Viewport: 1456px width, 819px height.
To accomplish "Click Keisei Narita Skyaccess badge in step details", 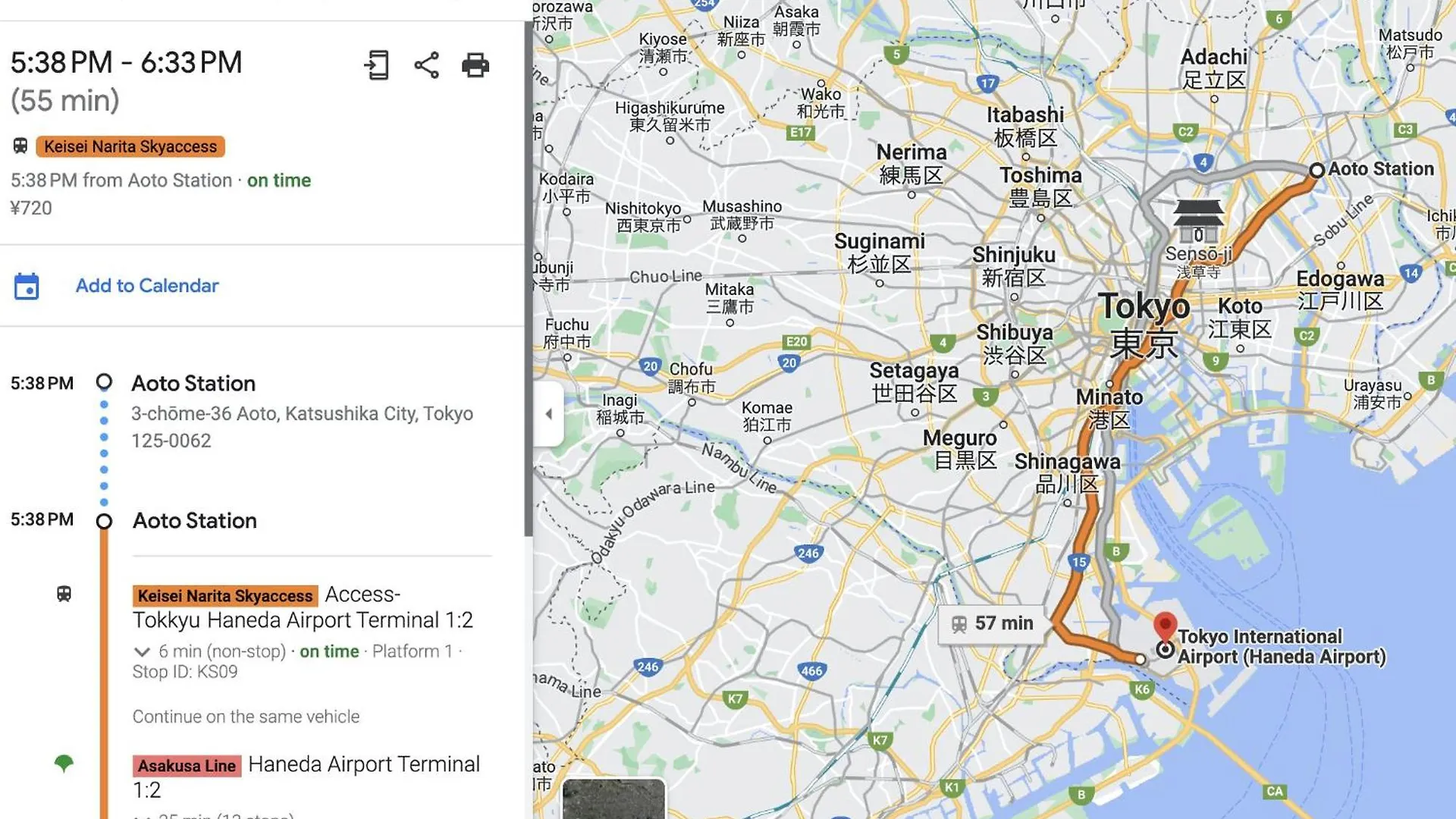I will (225, 596).
